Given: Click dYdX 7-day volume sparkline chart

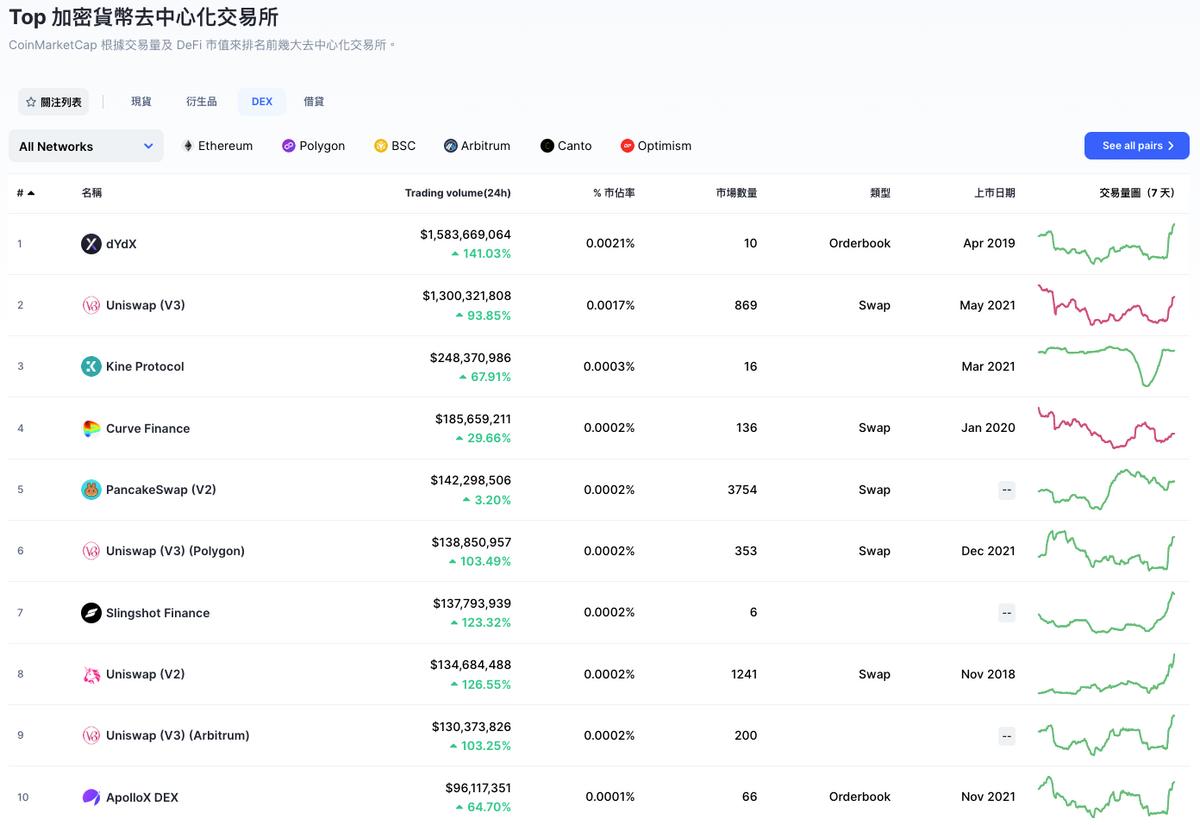Looking at the screenshot, I should pos(1106,243).
